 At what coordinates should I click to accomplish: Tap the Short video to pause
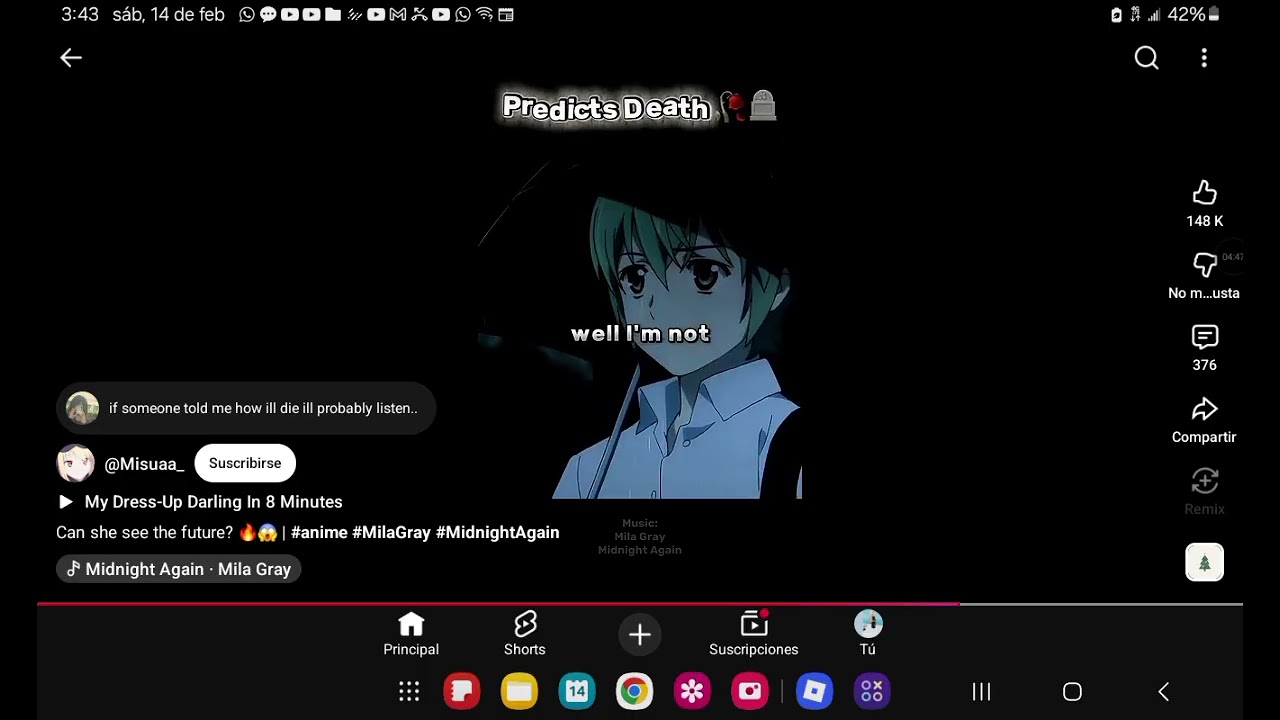pos(640,330)
